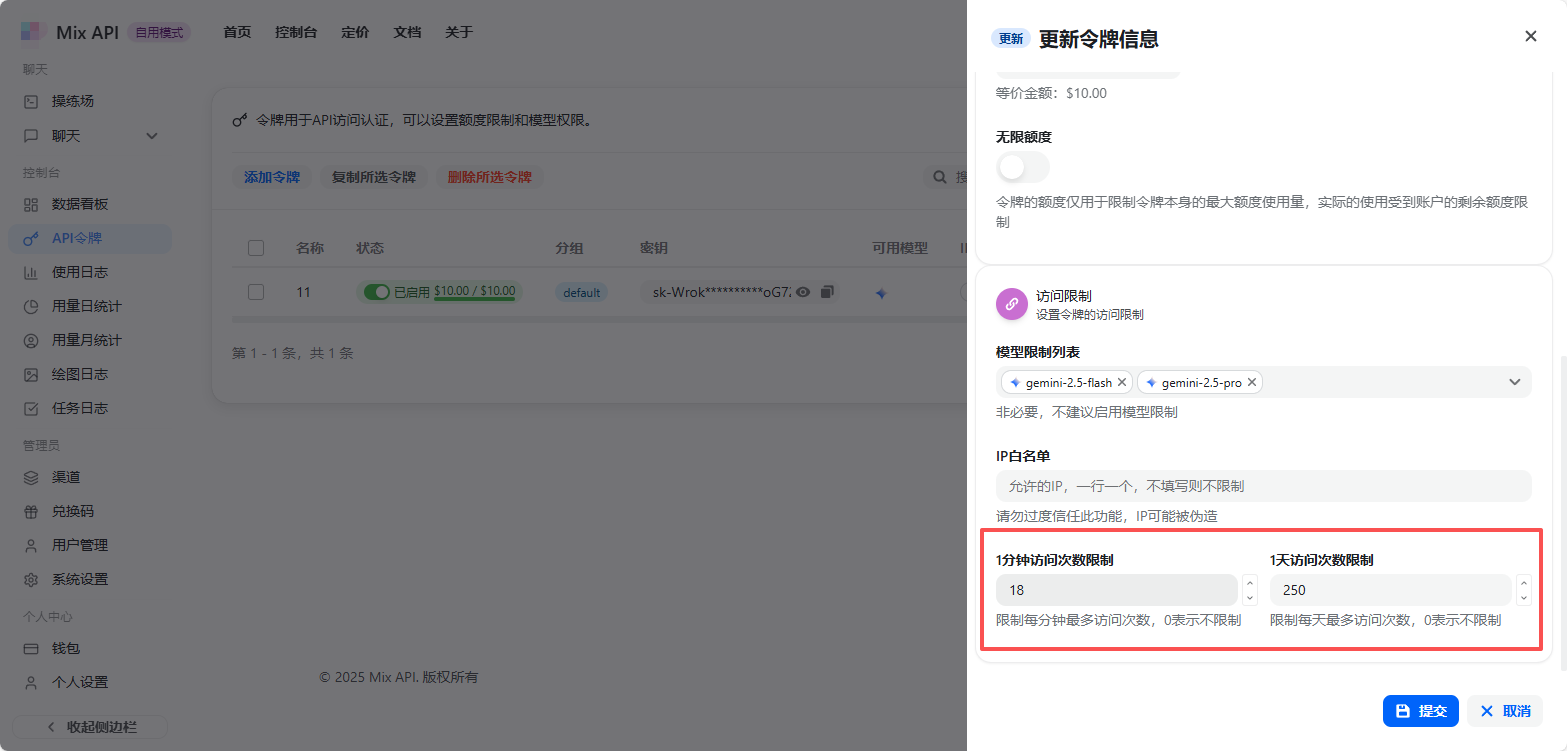The width and height of the screenshot is (1567, 751).
Task: Click the eye icon to reveal key
Action: [802, 292]
